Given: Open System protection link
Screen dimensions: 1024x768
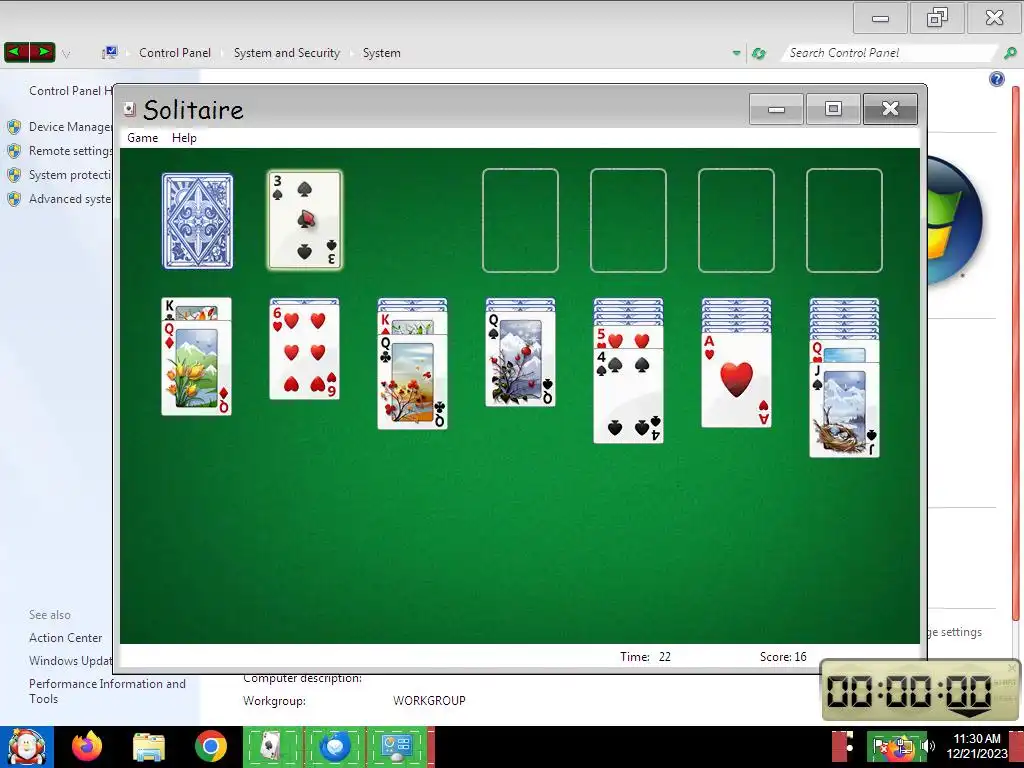Looking at the screenshot, I should tap(71, 175).
